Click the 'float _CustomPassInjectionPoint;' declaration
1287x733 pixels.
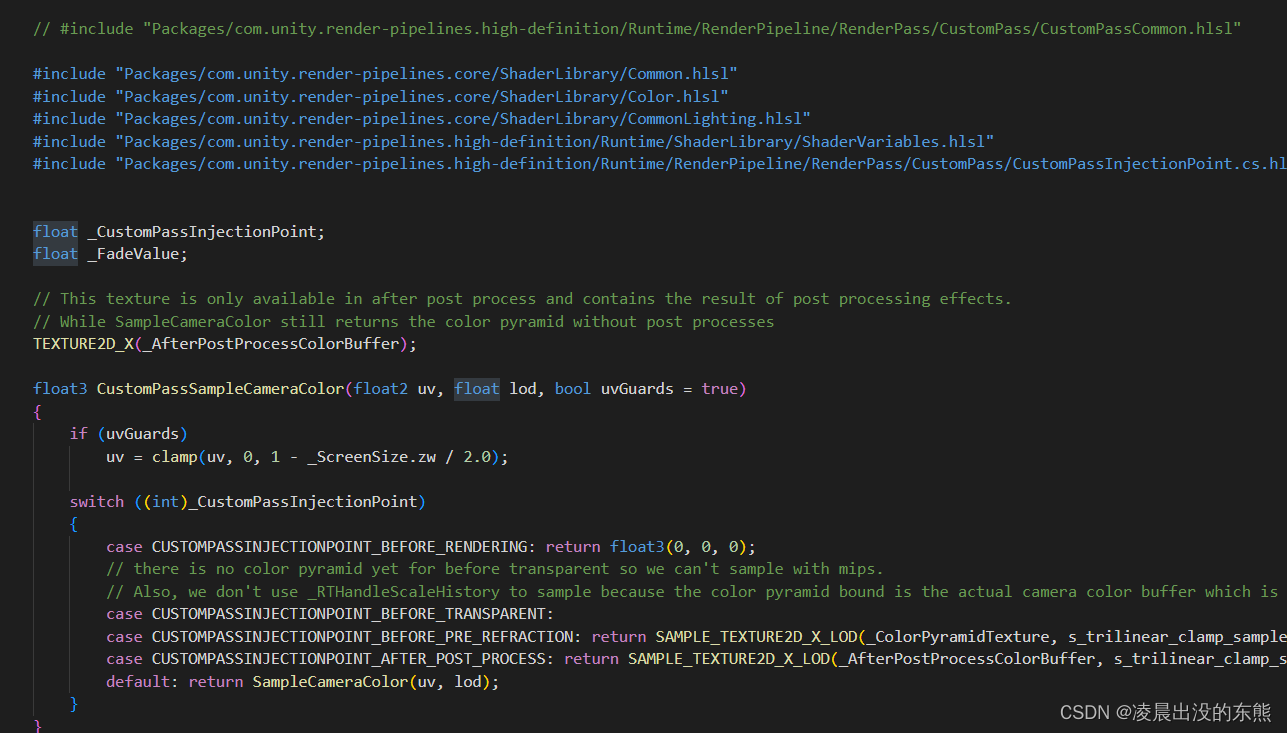tap(179, 232)
